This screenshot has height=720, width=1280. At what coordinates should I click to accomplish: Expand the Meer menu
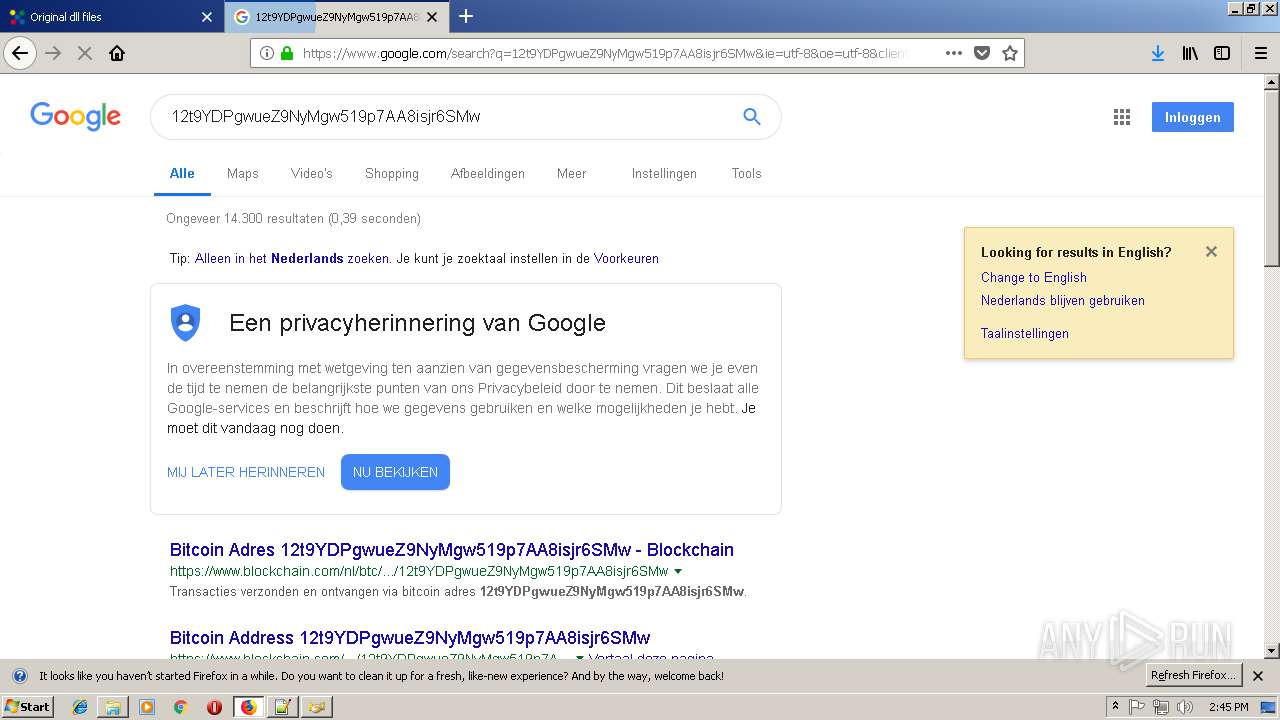572,173
